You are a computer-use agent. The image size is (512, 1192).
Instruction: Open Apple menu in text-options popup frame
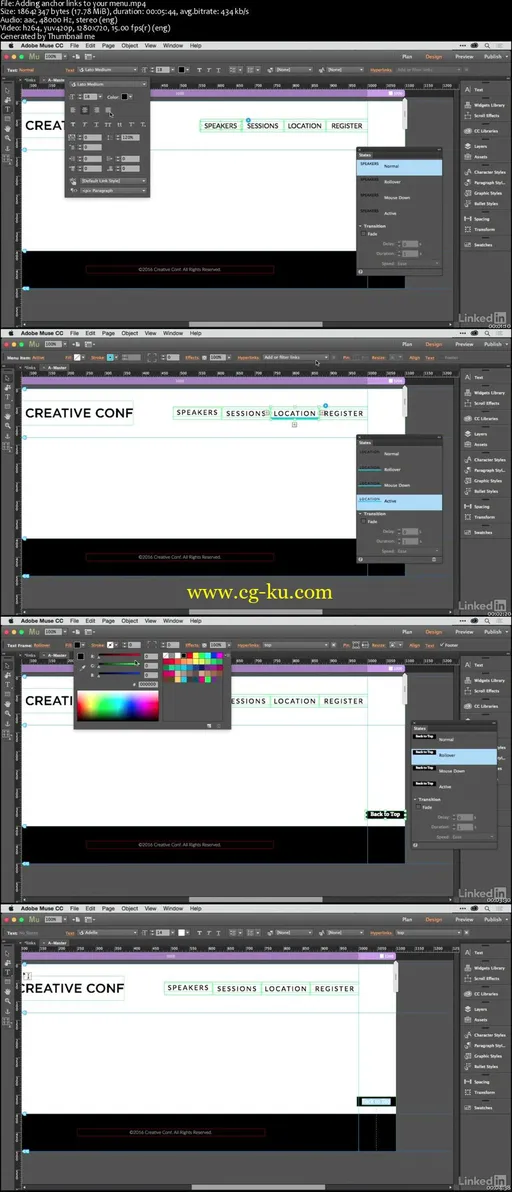coord(11,46)
